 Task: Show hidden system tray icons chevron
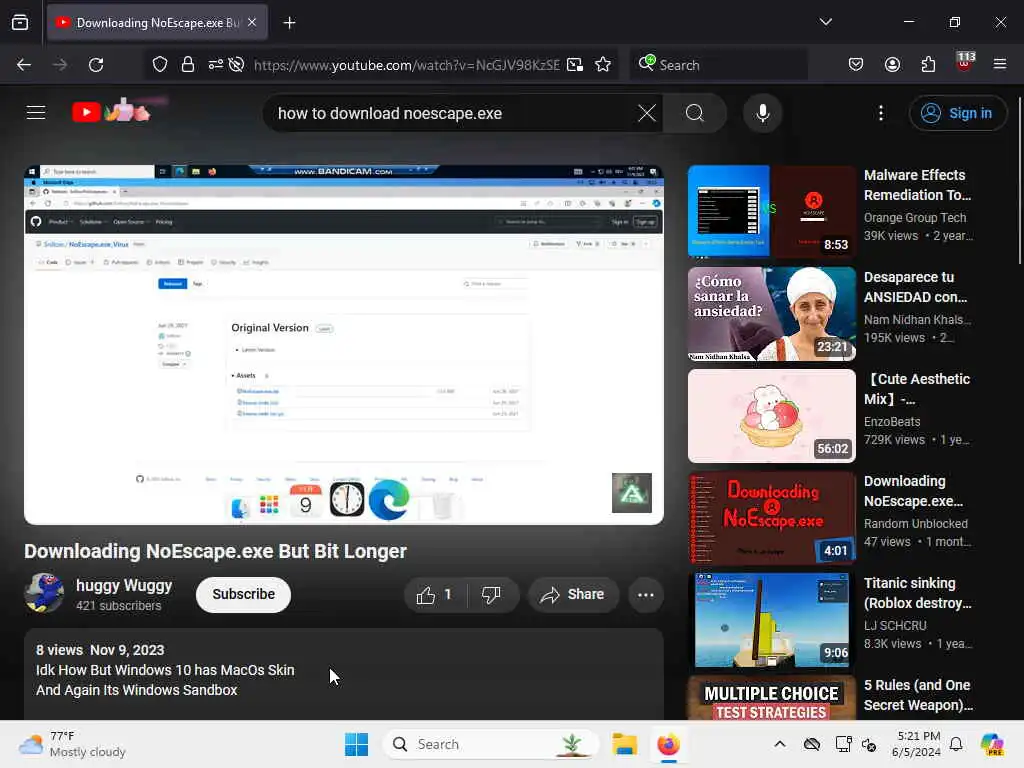point(779,744)
